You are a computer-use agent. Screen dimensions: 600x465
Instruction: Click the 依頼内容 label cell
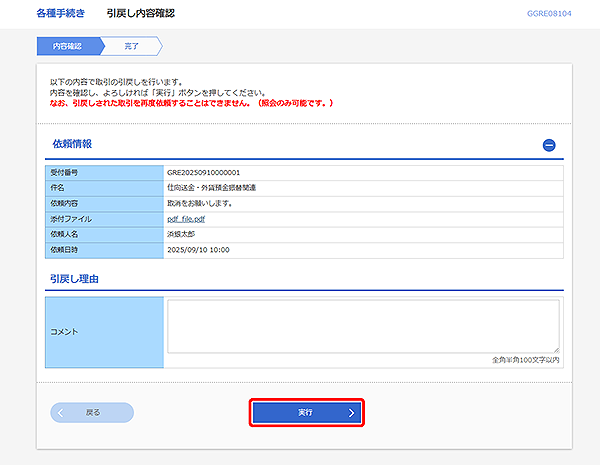(x=104, y=204)
